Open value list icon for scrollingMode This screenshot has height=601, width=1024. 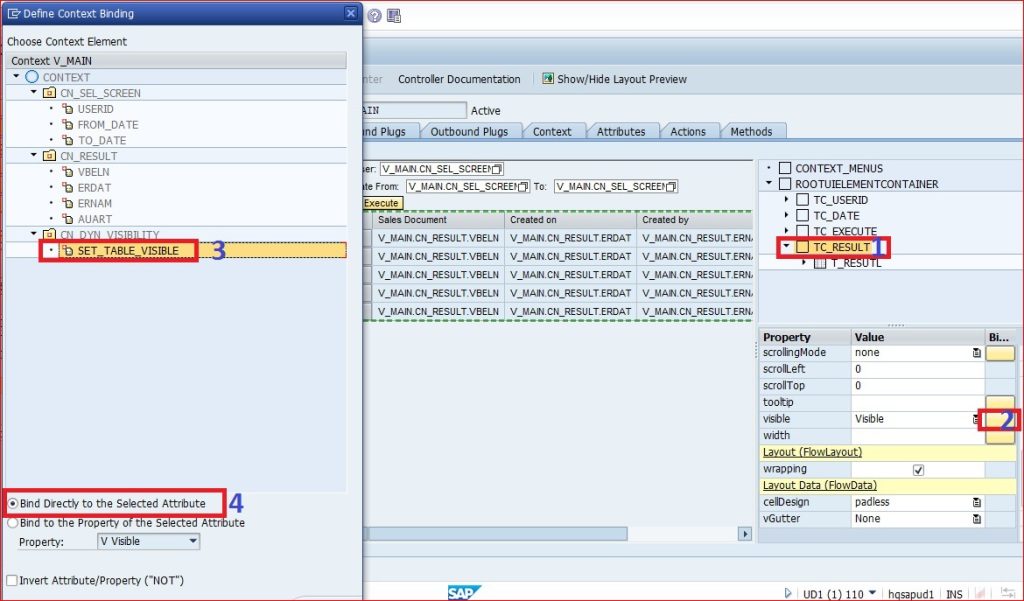(x=976, y=353)
